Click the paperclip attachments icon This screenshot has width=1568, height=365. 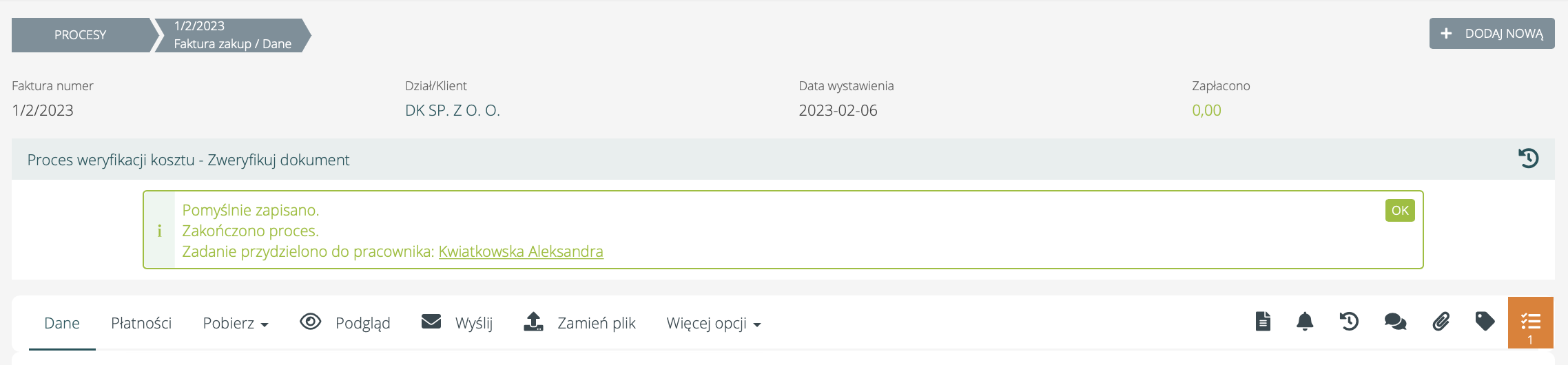[1441, 322]
